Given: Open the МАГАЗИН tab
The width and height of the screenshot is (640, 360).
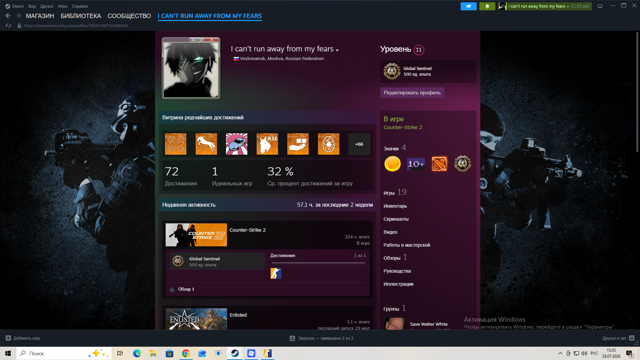Looking at the screenshot, I should point(40,16).
